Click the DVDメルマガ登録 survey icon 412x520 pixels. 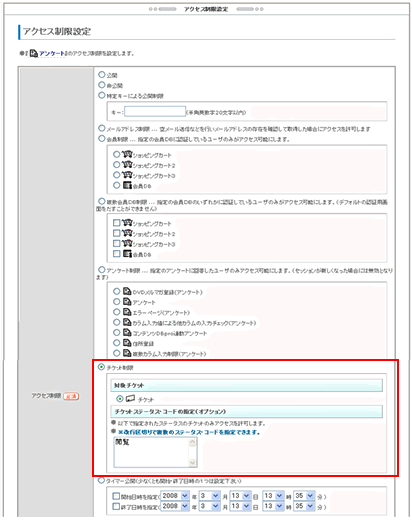pos(127,291)
